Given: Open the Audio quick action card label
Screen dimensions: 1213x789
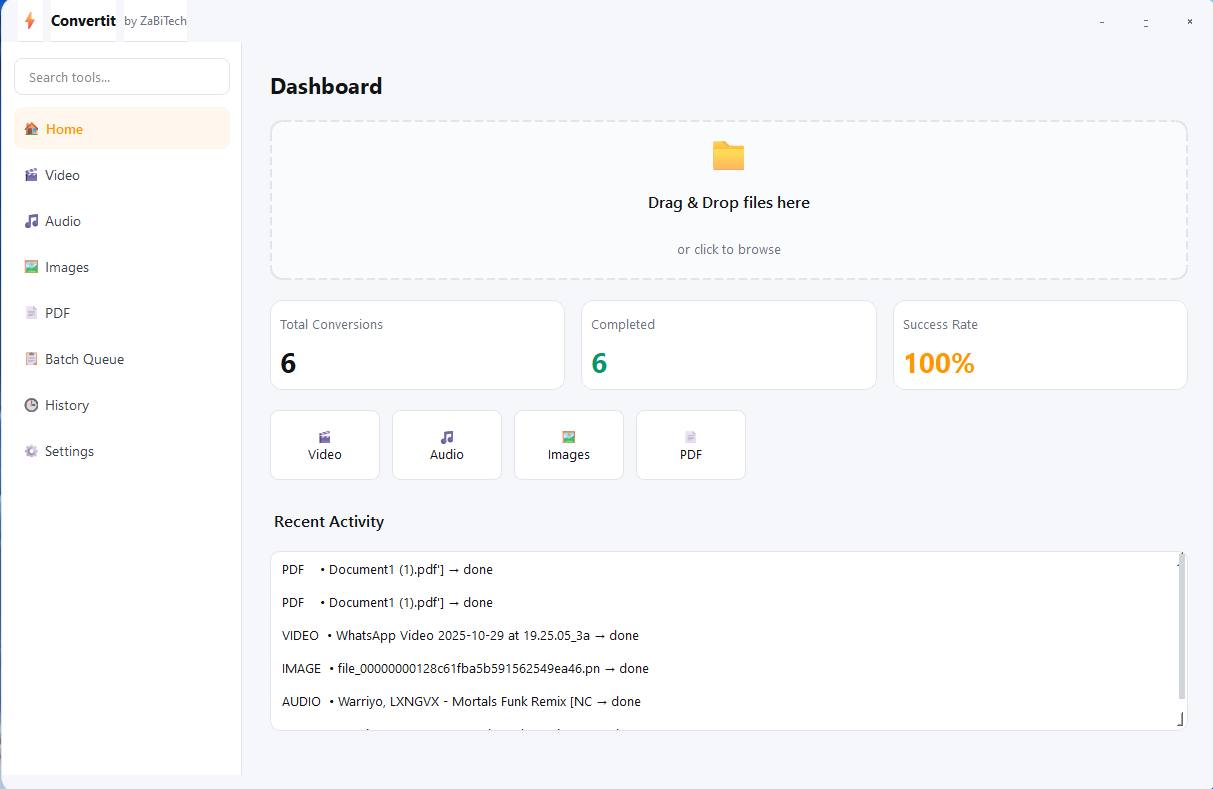Looking at the screenshot, I should [x=447, y=454].
